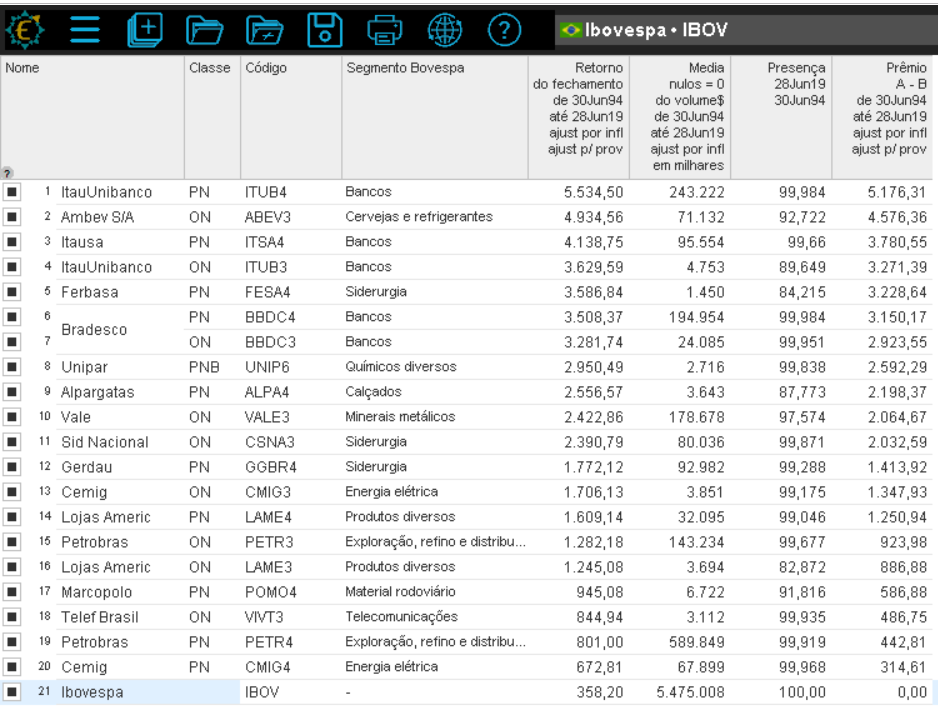938x711 pixels.
Task: Click the Economatica logo icon
Action: (22, 28)
